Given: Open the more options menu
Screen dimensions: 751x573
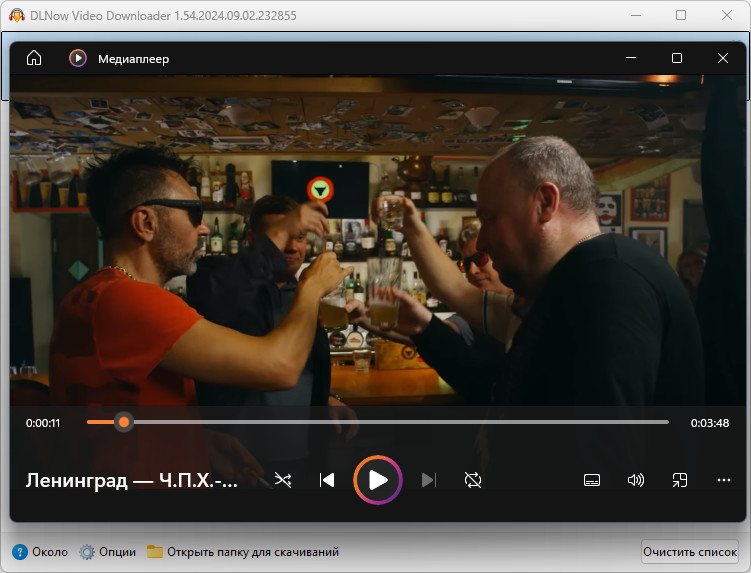Looking at the screenshot, I should (724, 480).
